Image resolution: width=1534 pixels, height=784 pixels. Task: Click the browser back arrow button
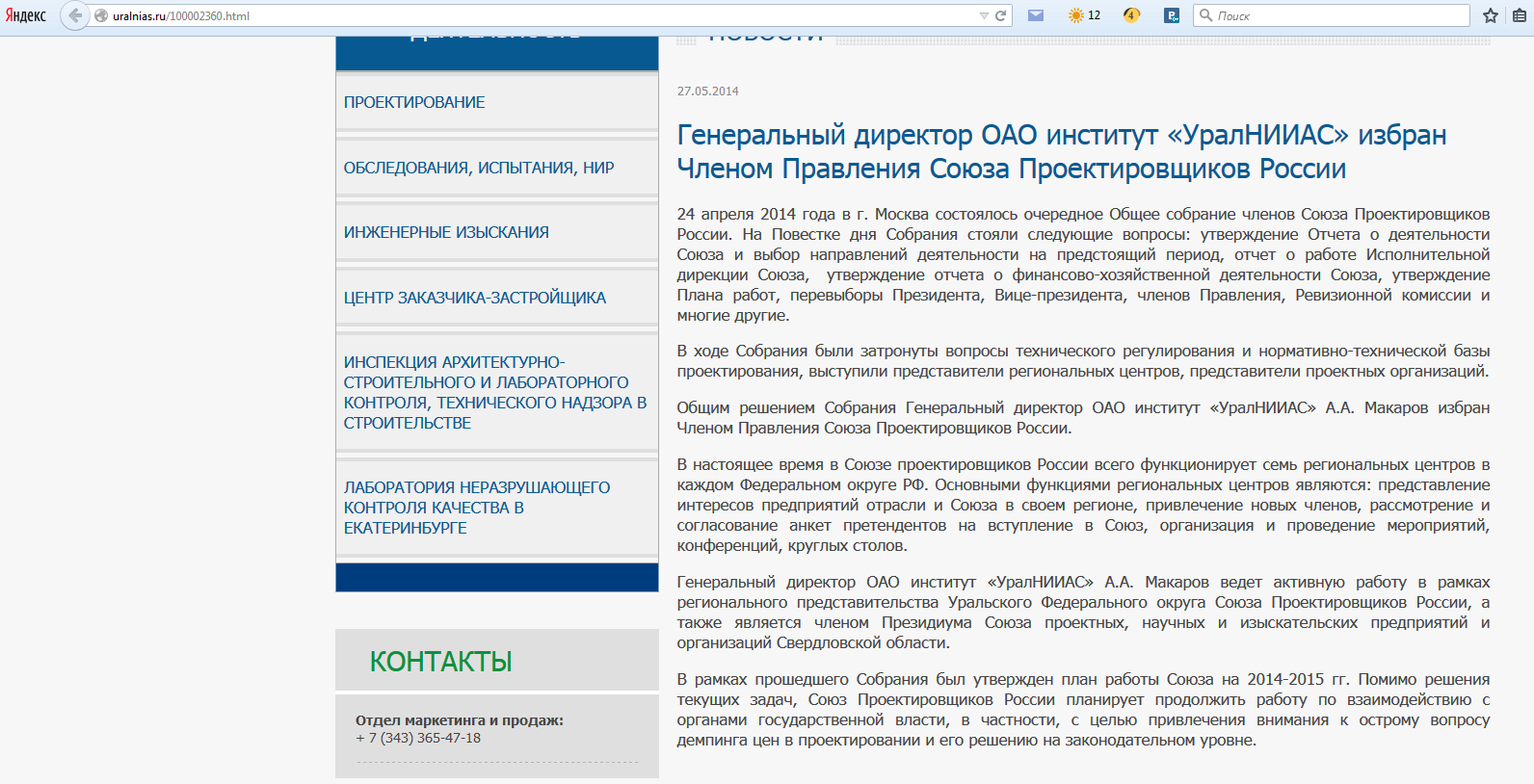click(74, 15)
